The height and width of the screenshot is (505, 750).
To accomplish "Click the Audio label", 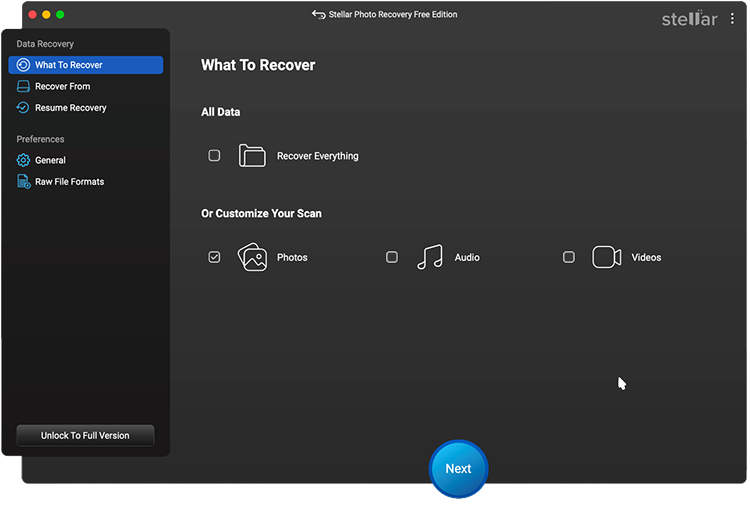I will click(467, 257).
